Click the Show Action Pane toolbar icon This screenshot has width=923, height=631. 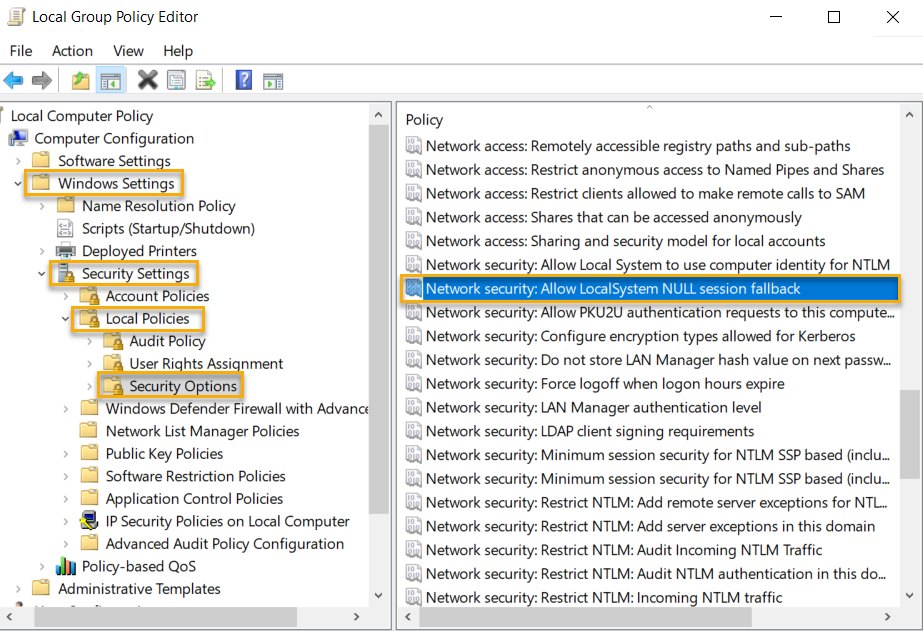(272, 79)
